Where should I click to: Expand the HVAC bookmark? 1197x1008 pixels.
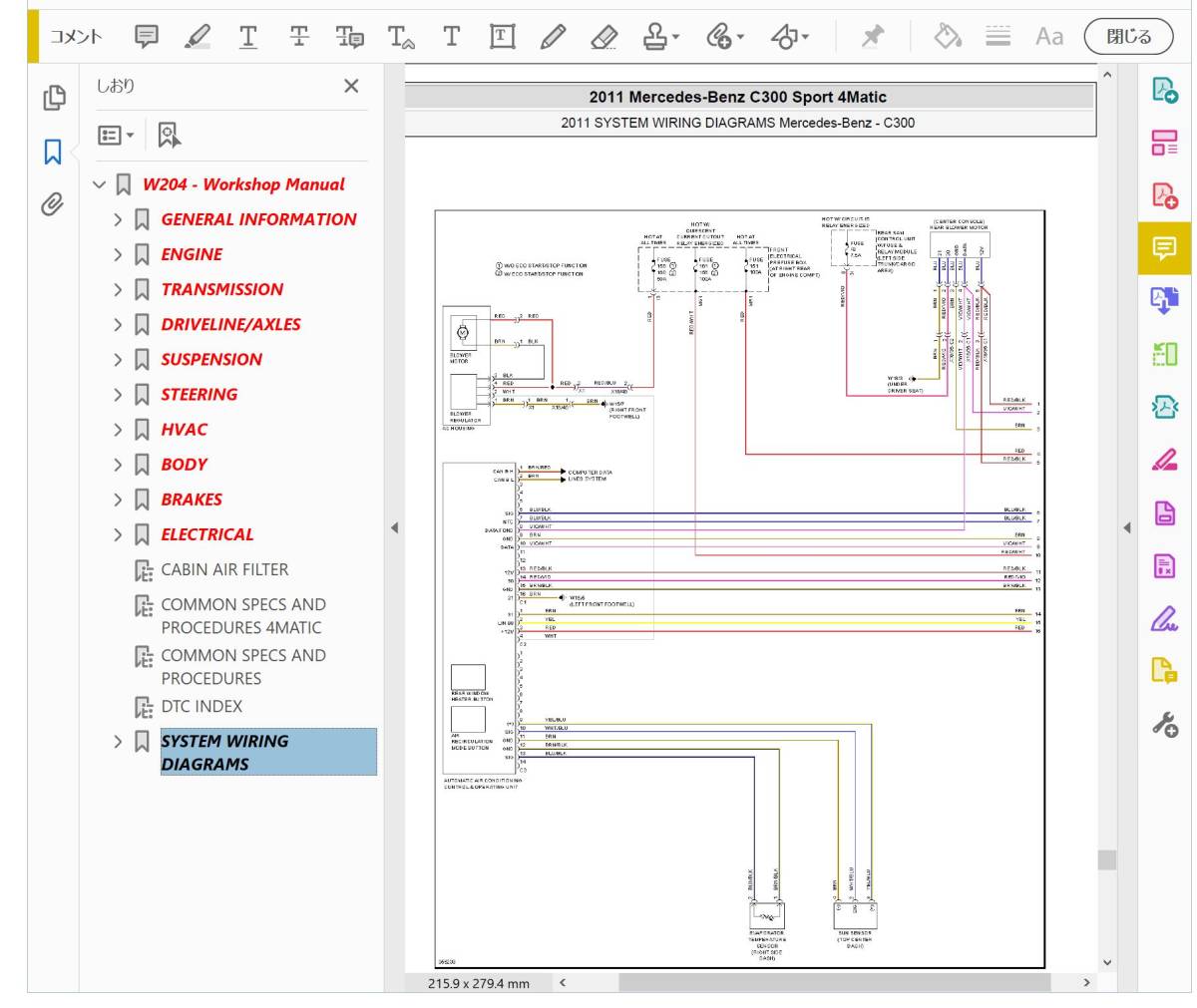point(118,429)
